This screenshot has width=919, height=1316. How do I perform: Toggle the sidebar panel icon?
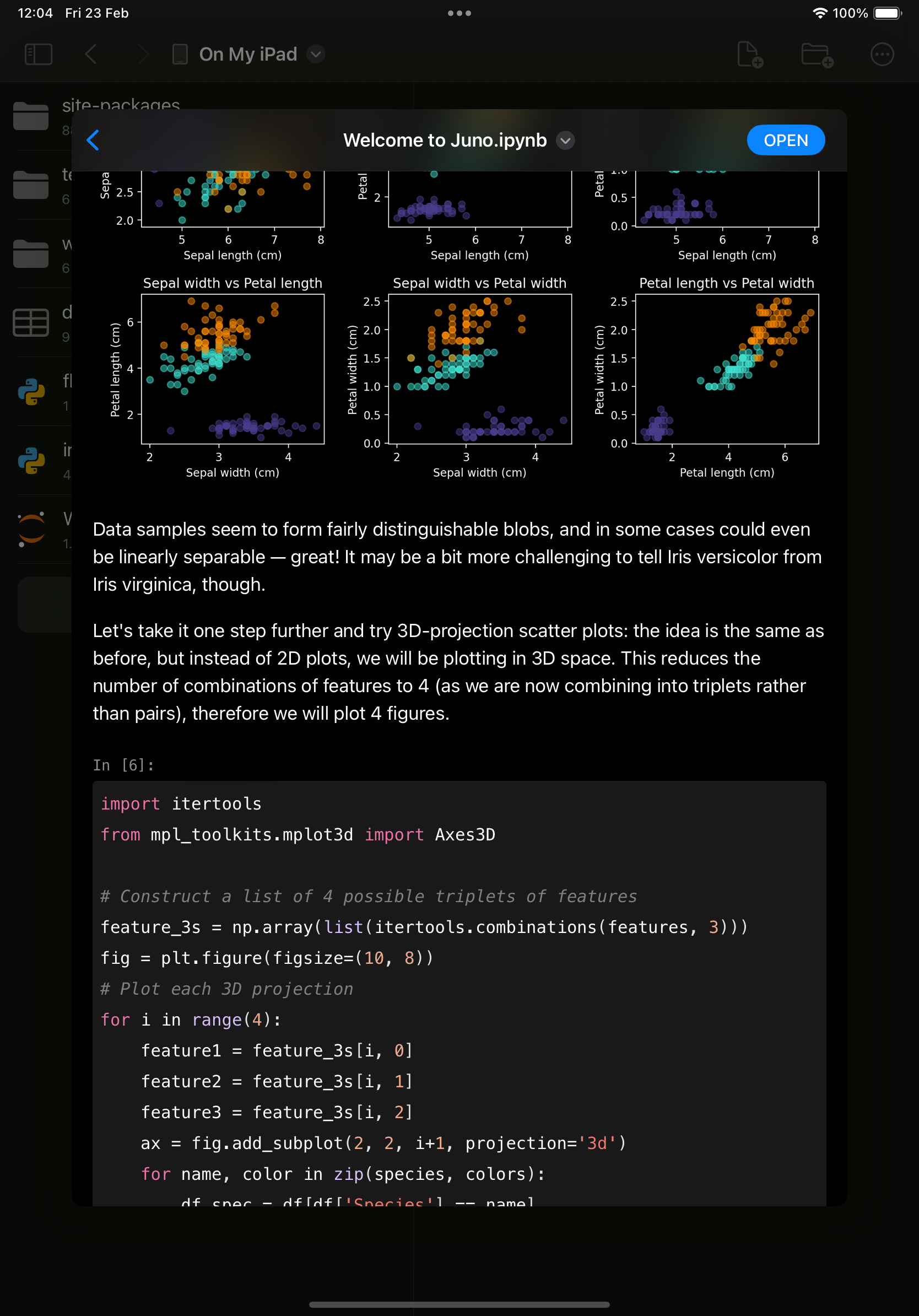[x=39, y=55]
